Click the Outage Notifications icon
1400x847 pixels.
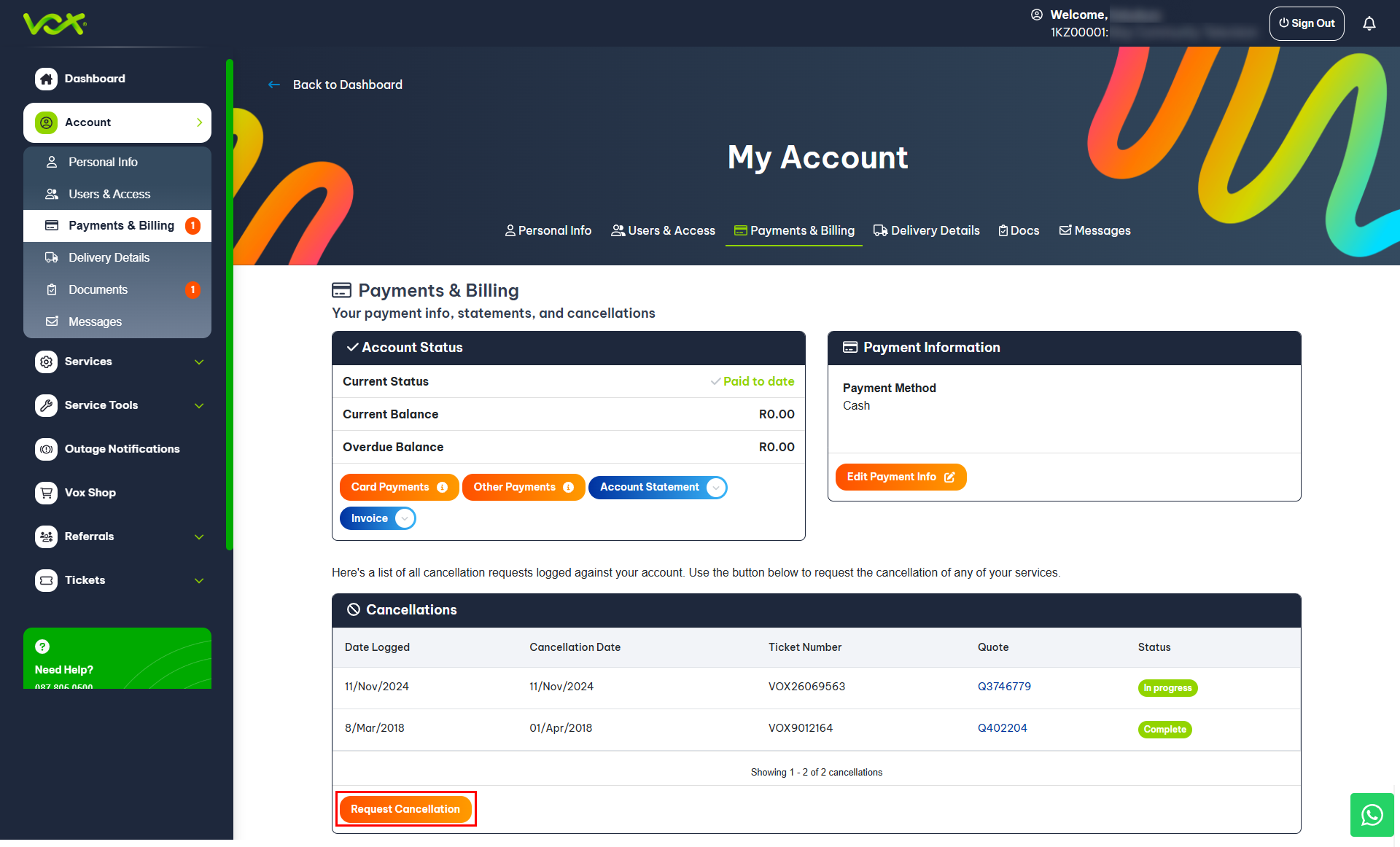click(46, 449)
